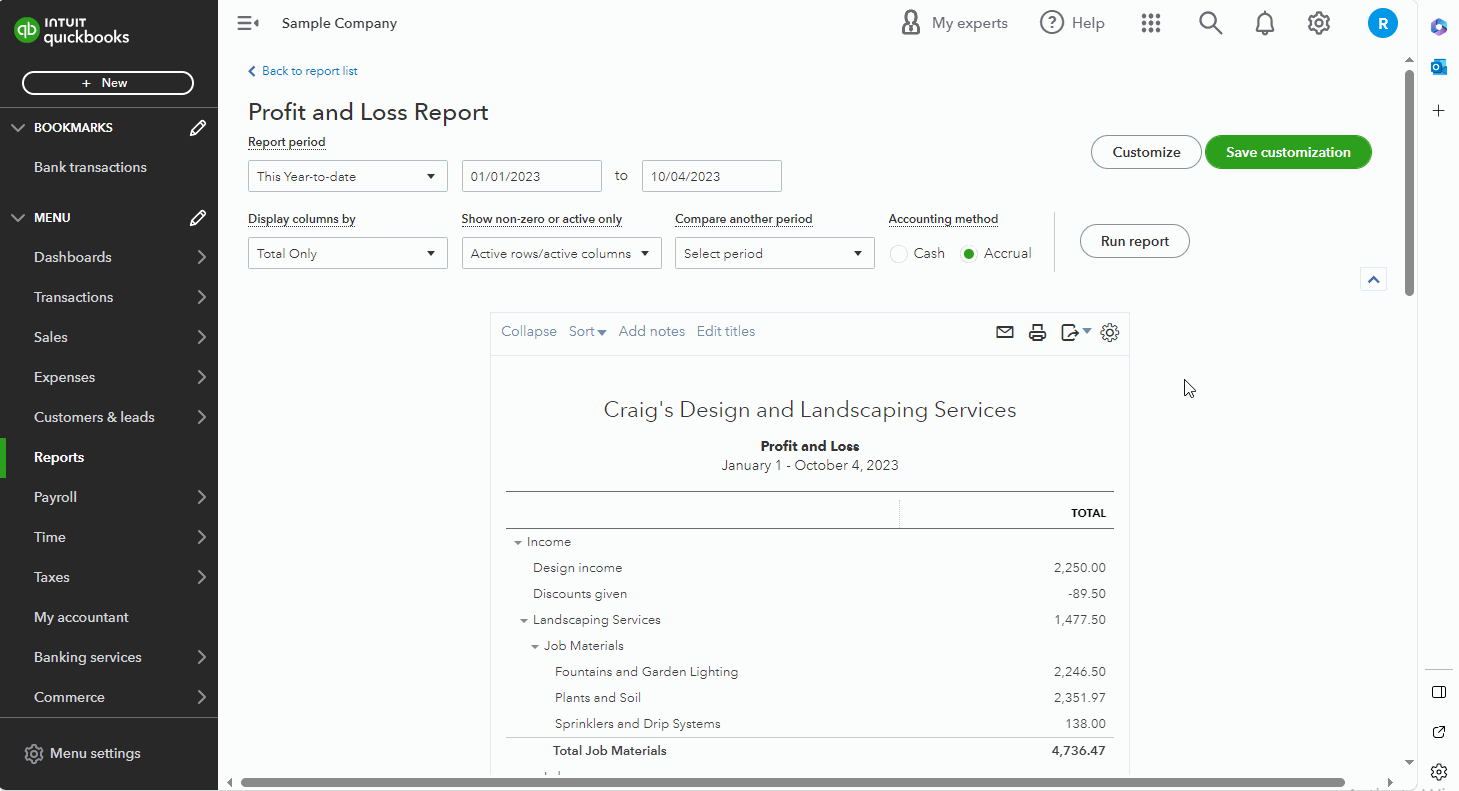
Task: Click the edit pencil next to BOOKMARKS
Action: (x=197, y=127)
